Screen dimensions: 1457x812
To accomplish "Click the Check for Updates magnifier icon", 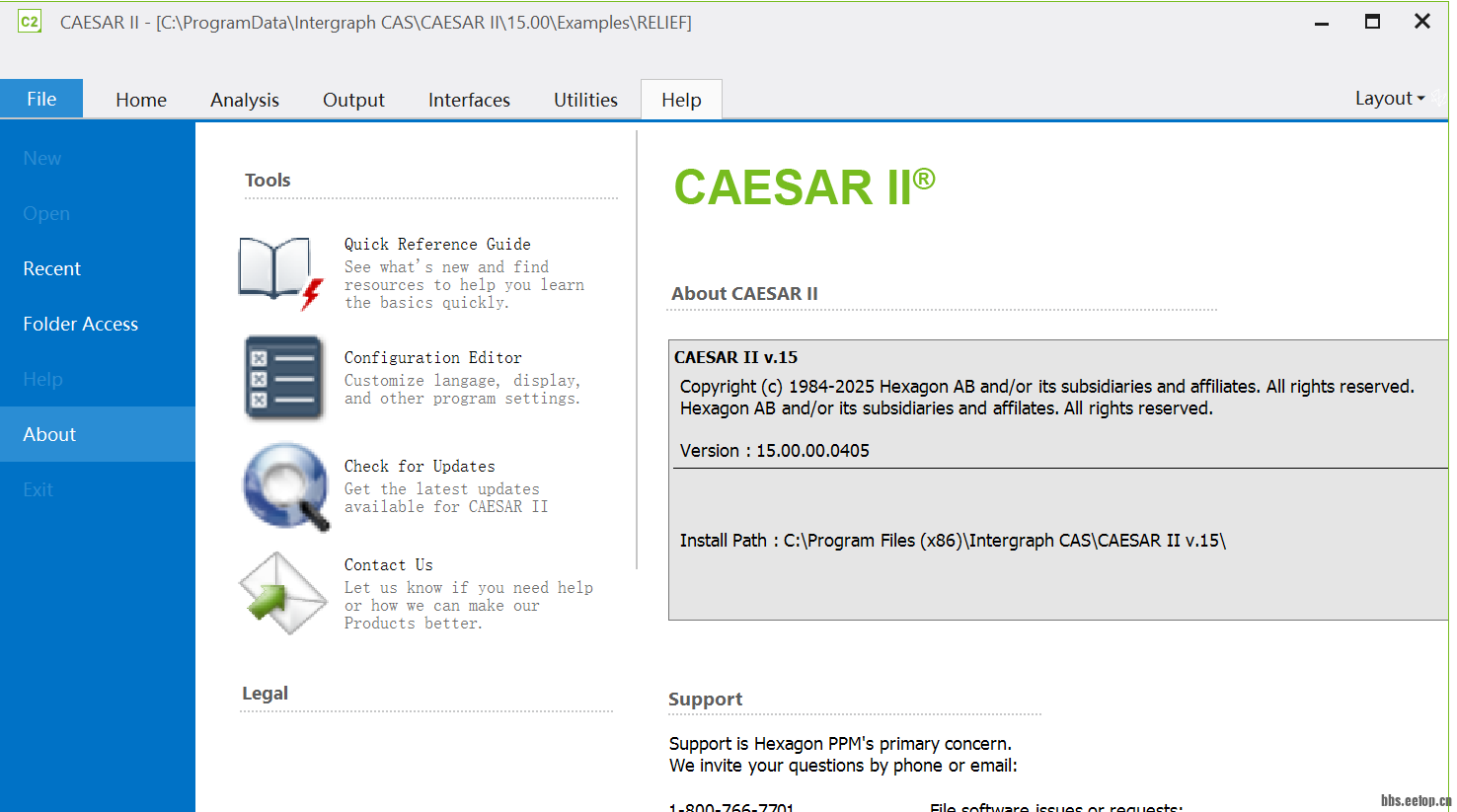I will tap(286, 486).
